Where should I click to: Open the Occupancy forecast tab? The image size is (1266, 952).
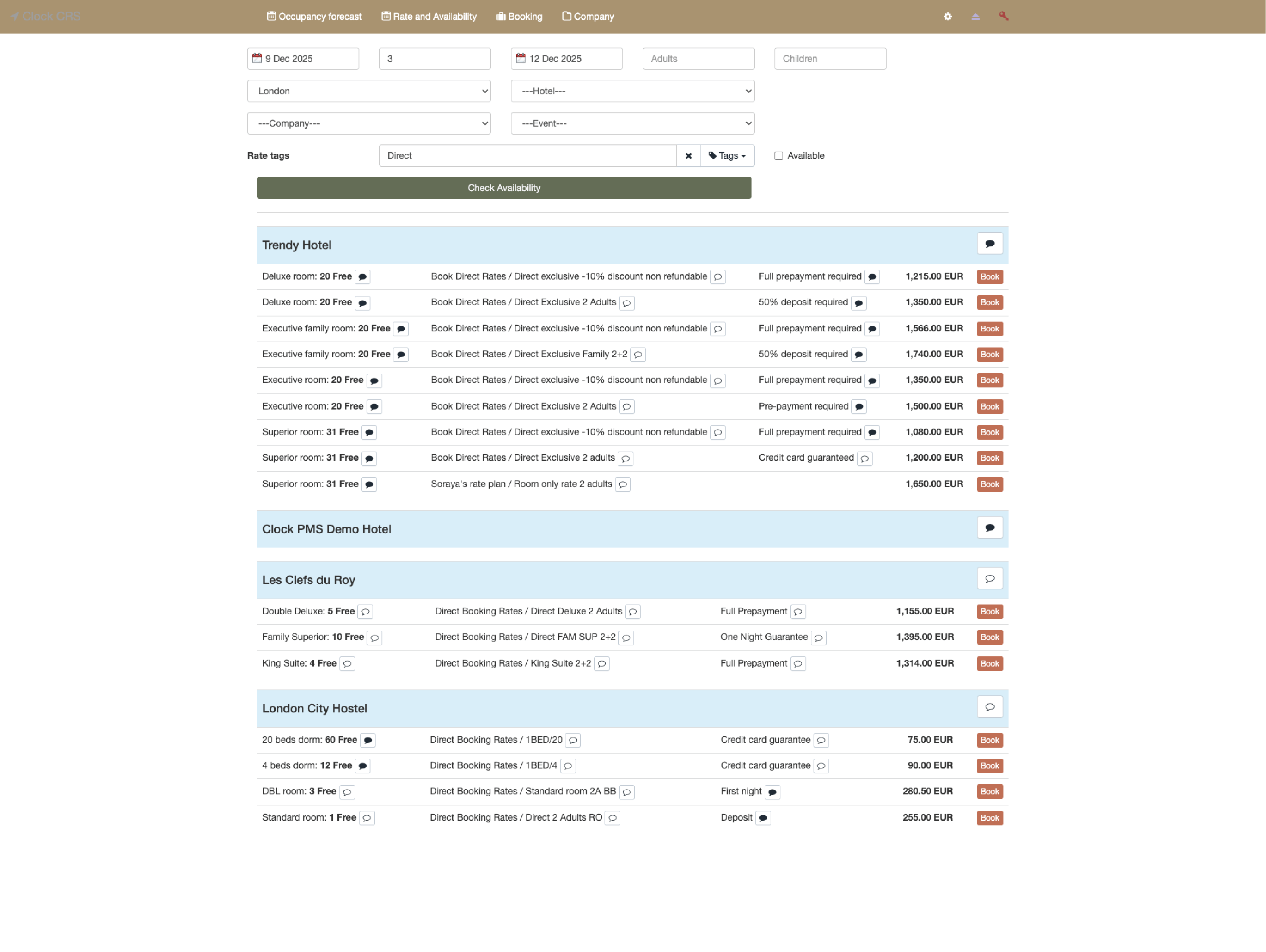point(314,17)
